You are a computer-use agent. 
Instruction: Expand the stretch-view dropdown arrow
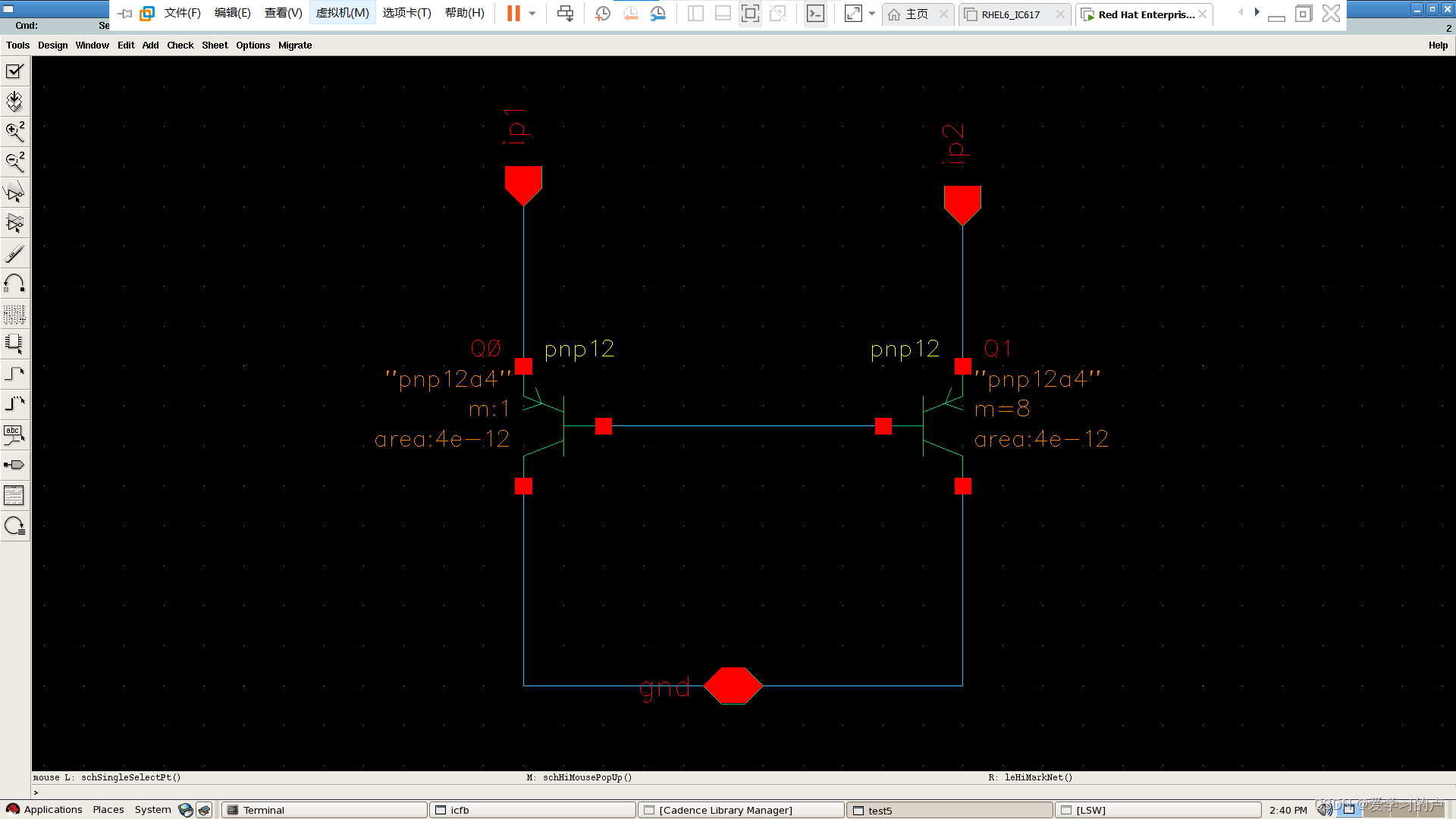(872, 14)
